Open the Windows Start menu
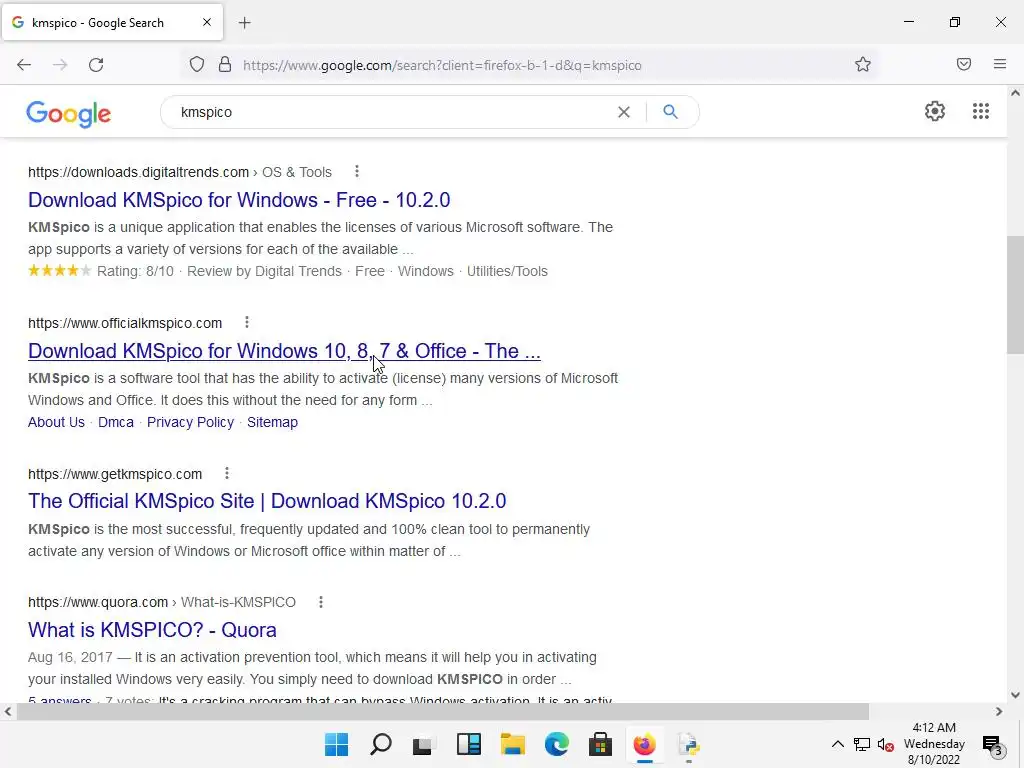Image resolution: width=1024 pixels, height=768 pixels. (x=337, y=744)
